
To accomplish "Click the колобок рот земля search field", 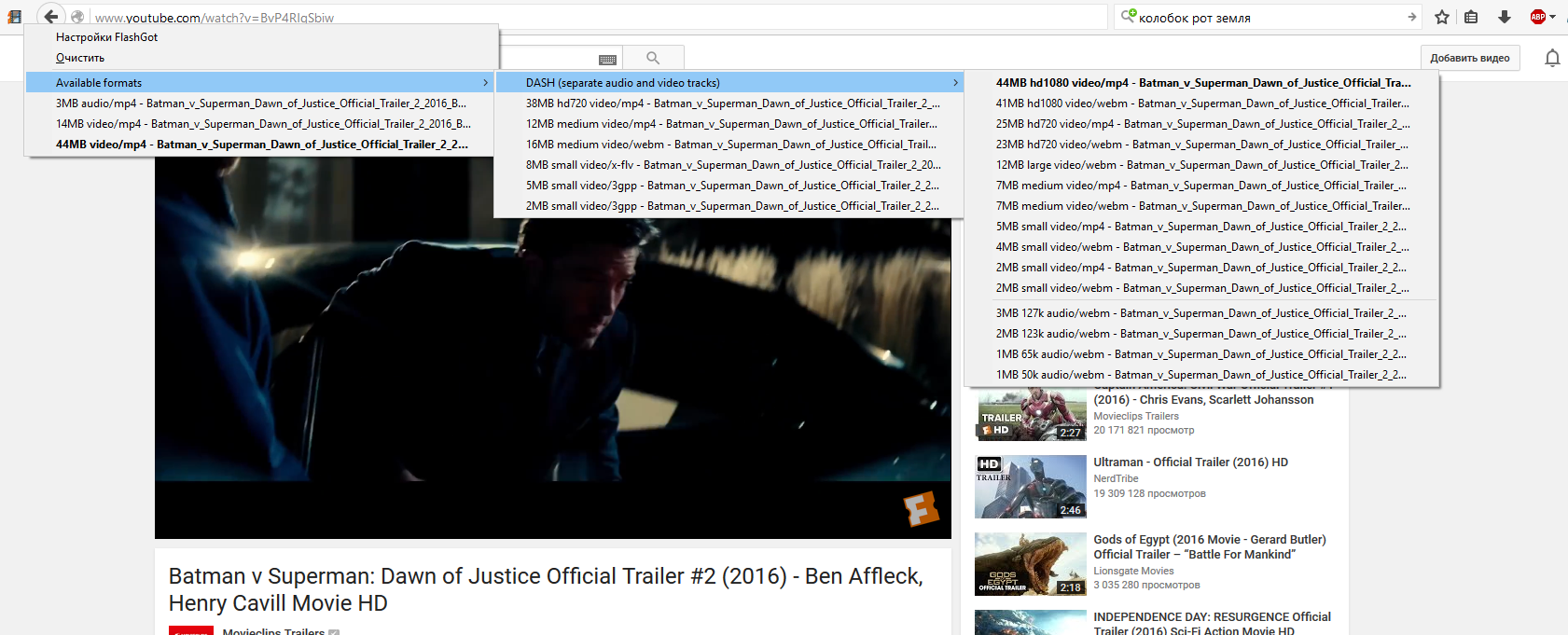I will 1269,17.
